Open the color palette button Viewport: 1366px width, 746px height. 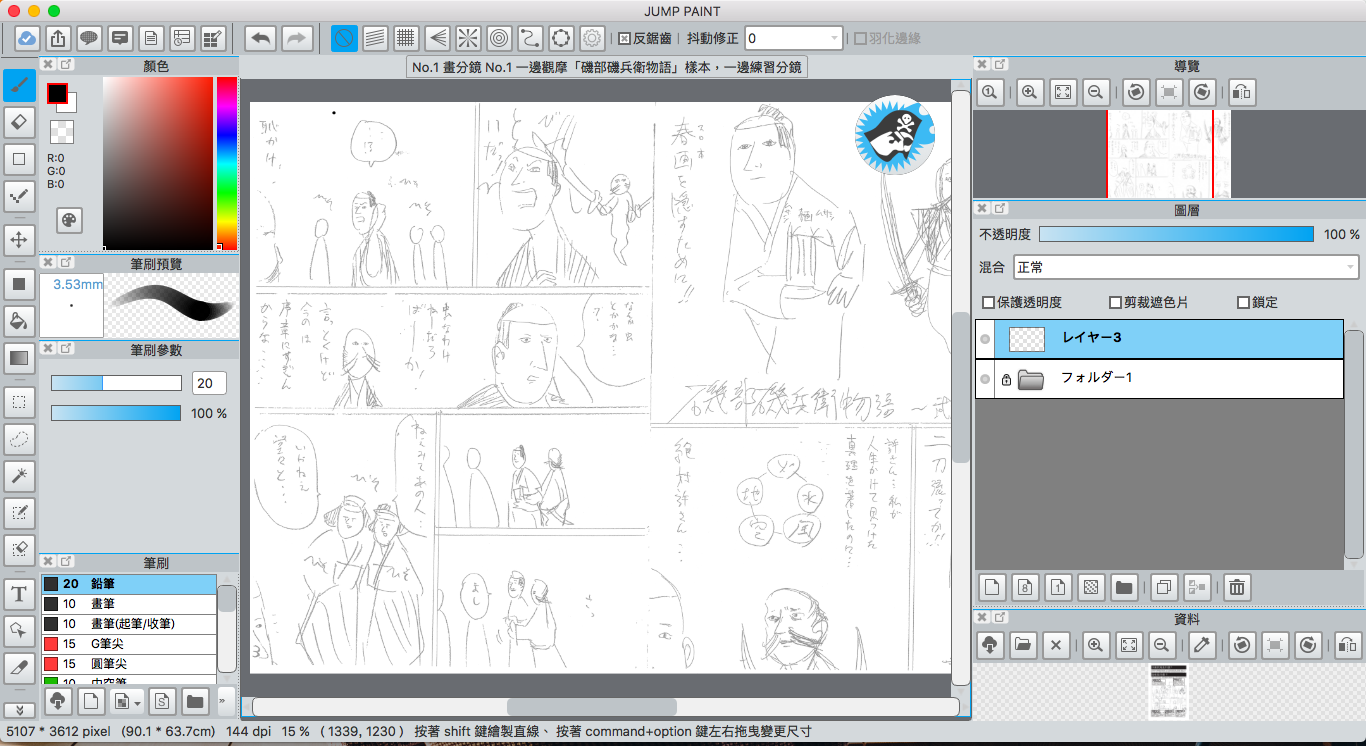click(x=69, y=221)
